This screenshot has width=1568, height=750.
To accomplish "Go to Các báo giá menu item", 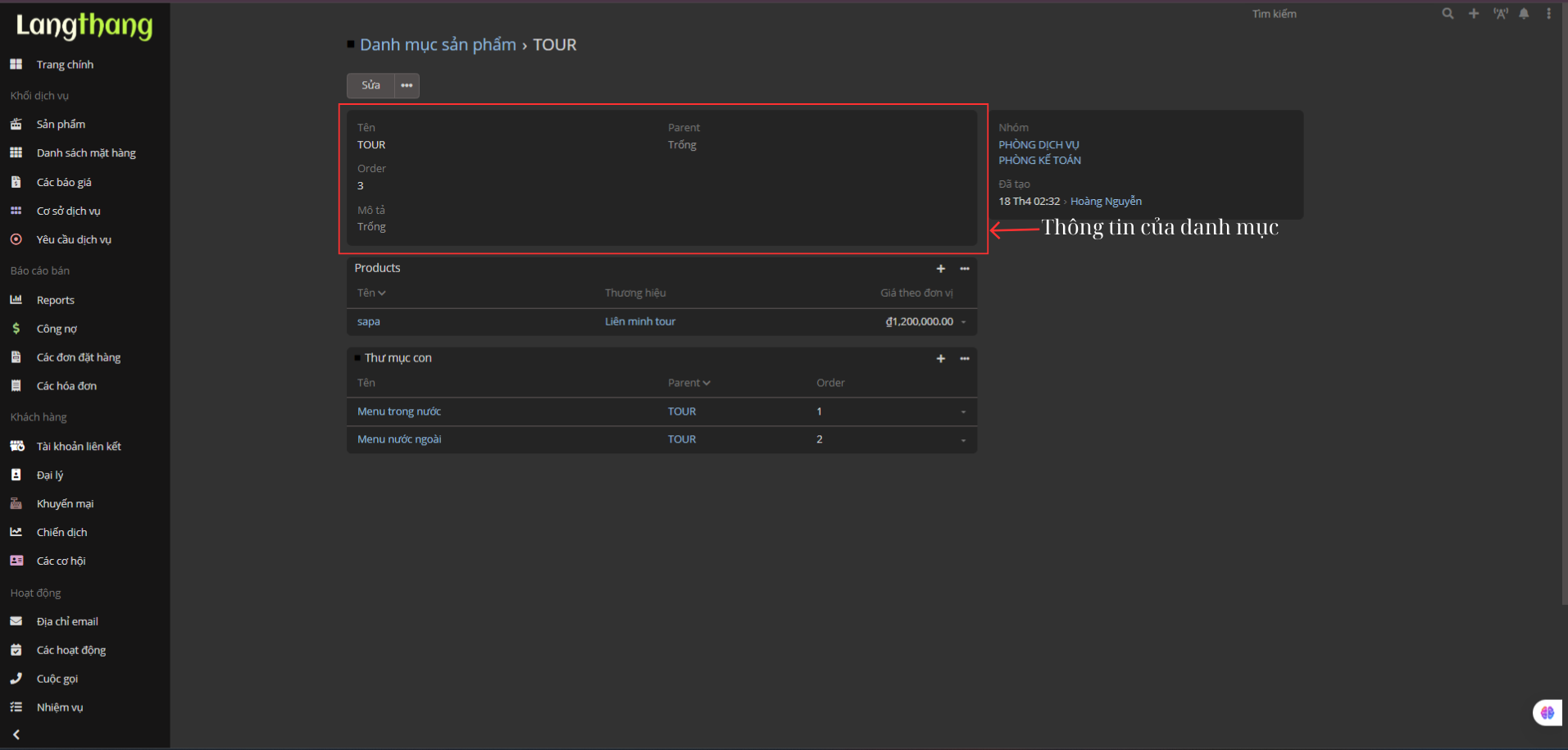I will 64,183.
